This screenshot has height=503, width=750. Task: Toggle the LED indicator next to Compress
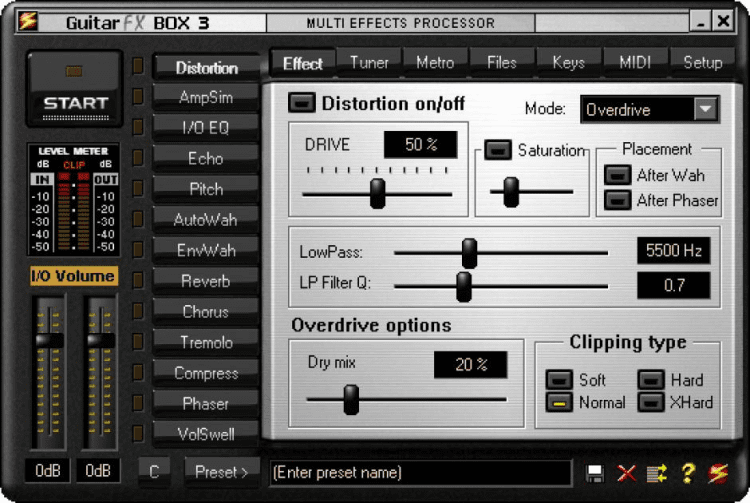(138, 372)
